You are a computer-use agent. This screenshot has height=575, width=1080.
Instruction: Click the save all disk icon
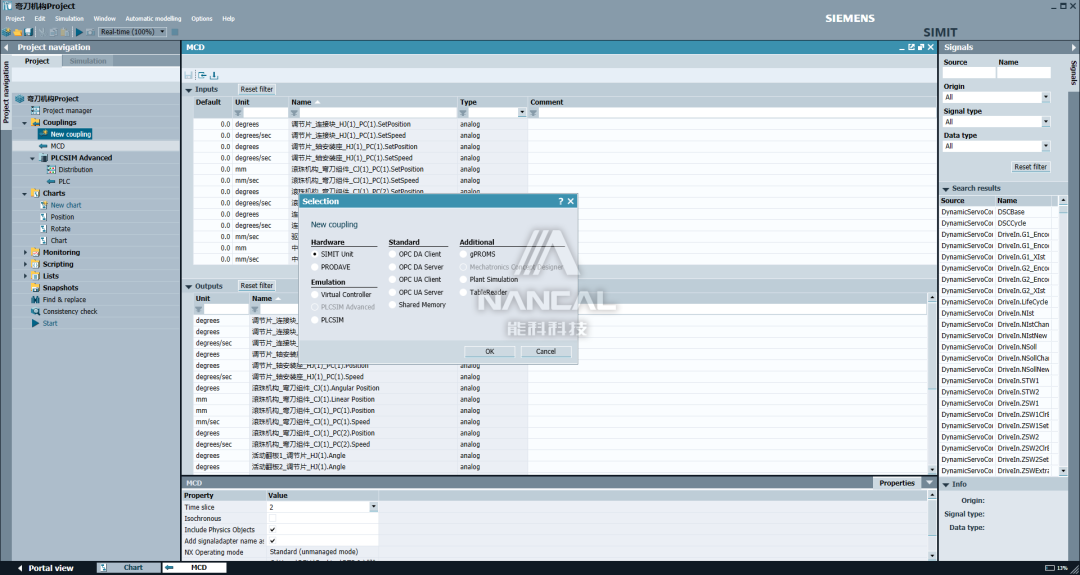click(28, 32)
